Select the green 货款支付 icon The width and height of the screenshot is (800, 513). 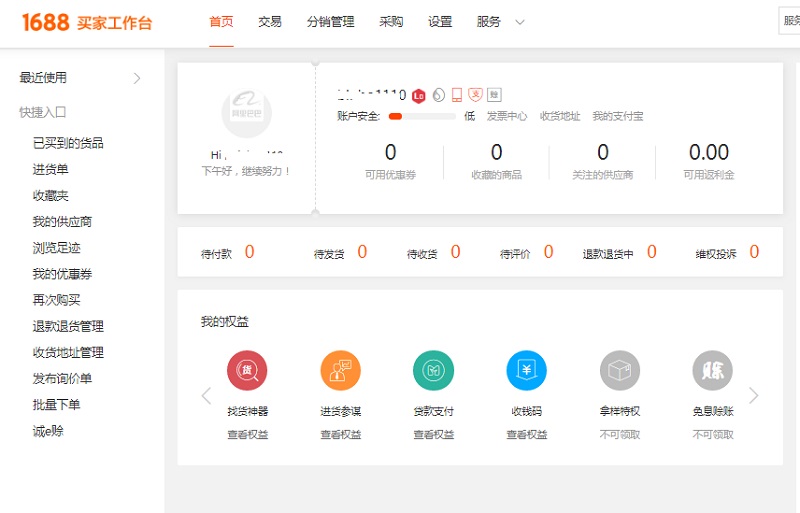click(433, 370)
